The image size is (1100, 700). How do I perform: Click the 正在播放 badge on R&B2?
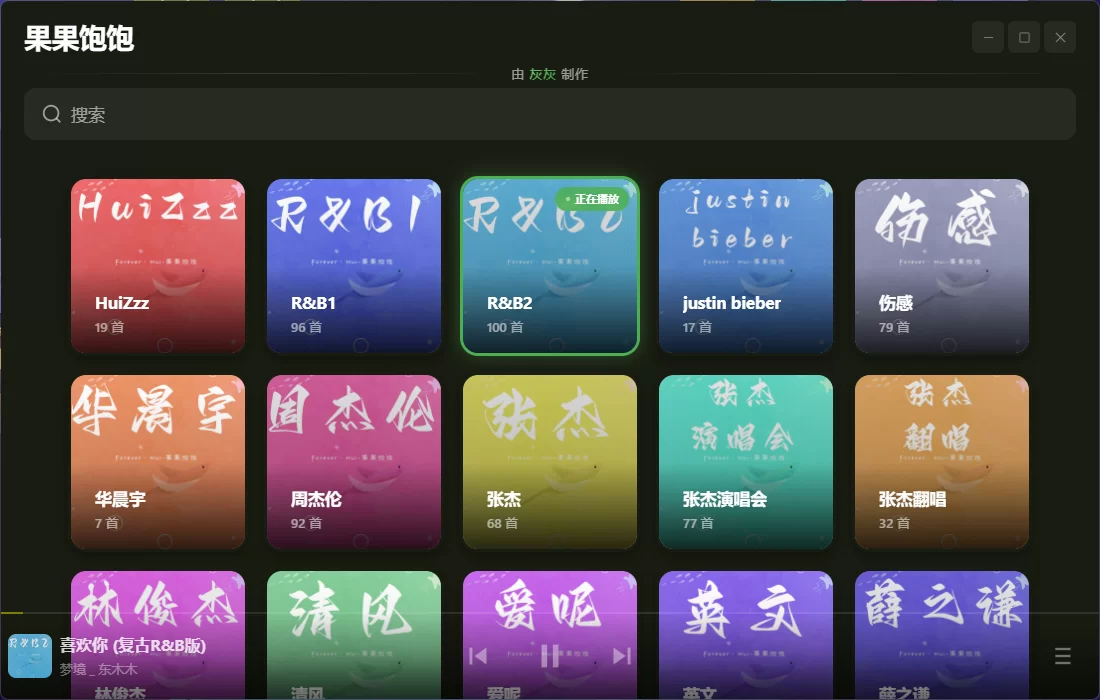[593, 199]
